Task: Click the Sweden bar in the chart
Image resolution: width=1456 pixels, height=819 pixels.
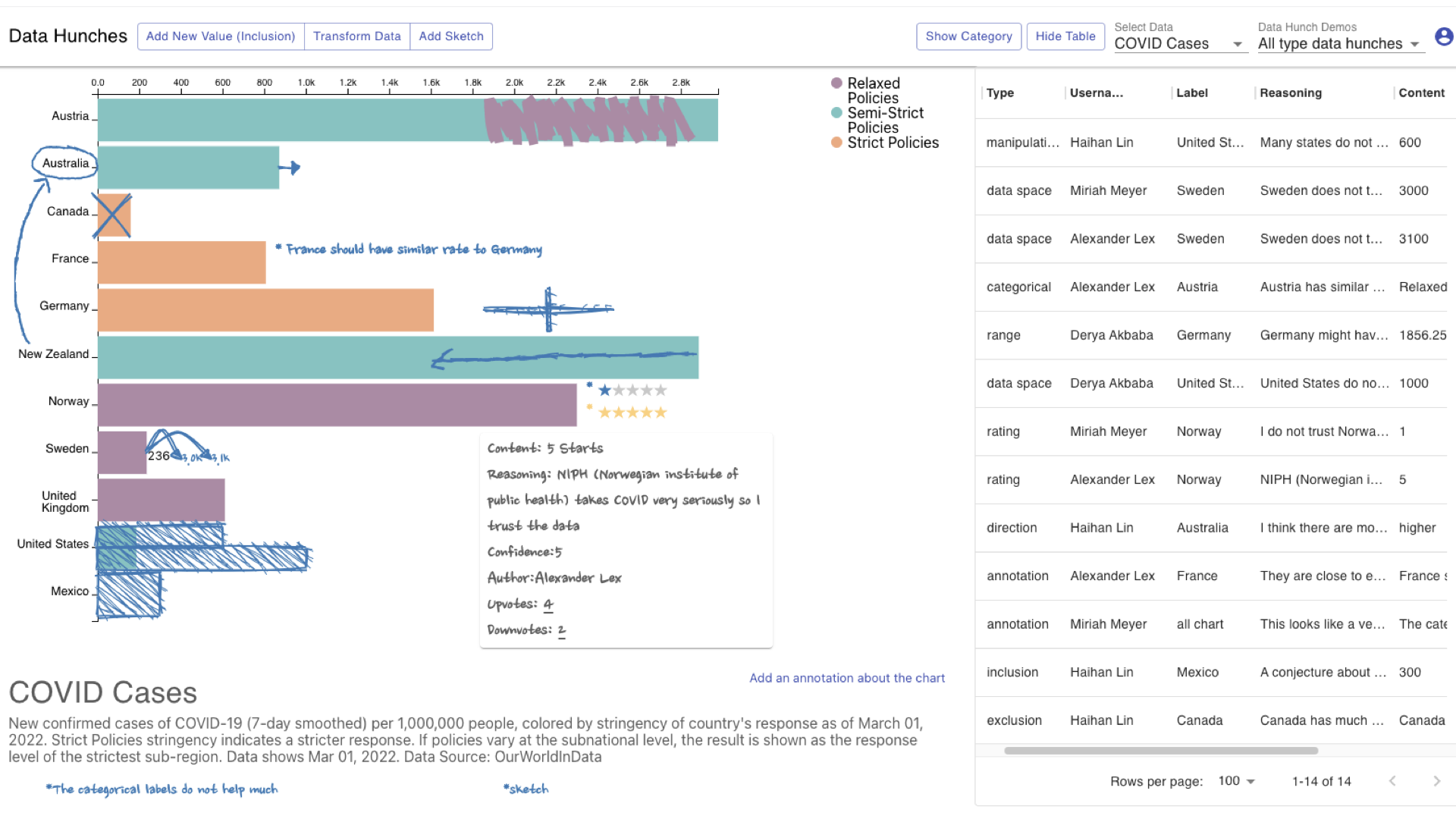Action: [x=122, y=453]
